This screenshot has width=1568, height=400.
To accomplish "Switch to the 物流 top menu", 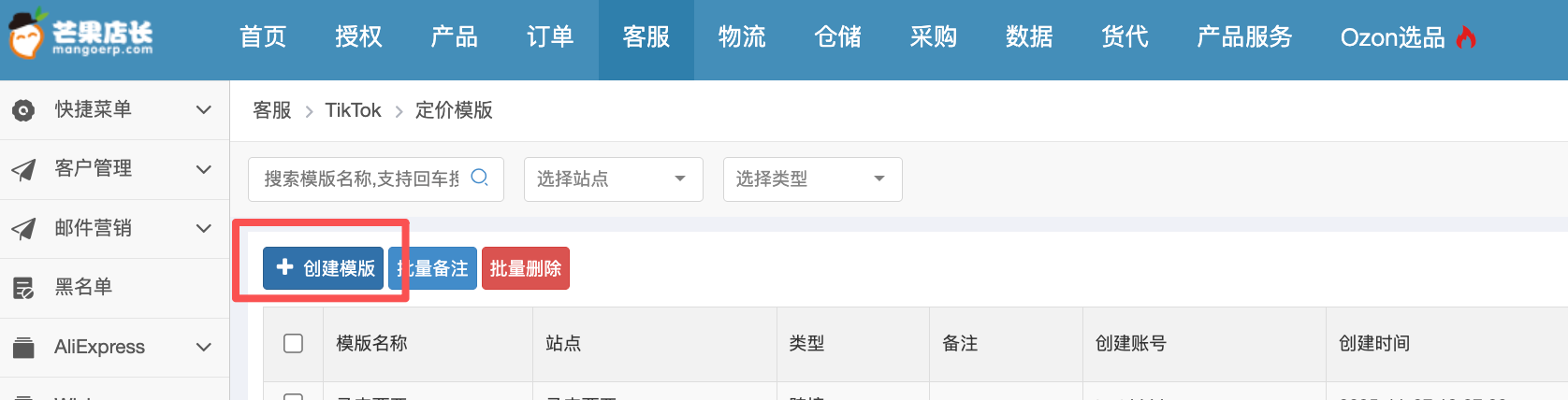I will click(742, 37).
